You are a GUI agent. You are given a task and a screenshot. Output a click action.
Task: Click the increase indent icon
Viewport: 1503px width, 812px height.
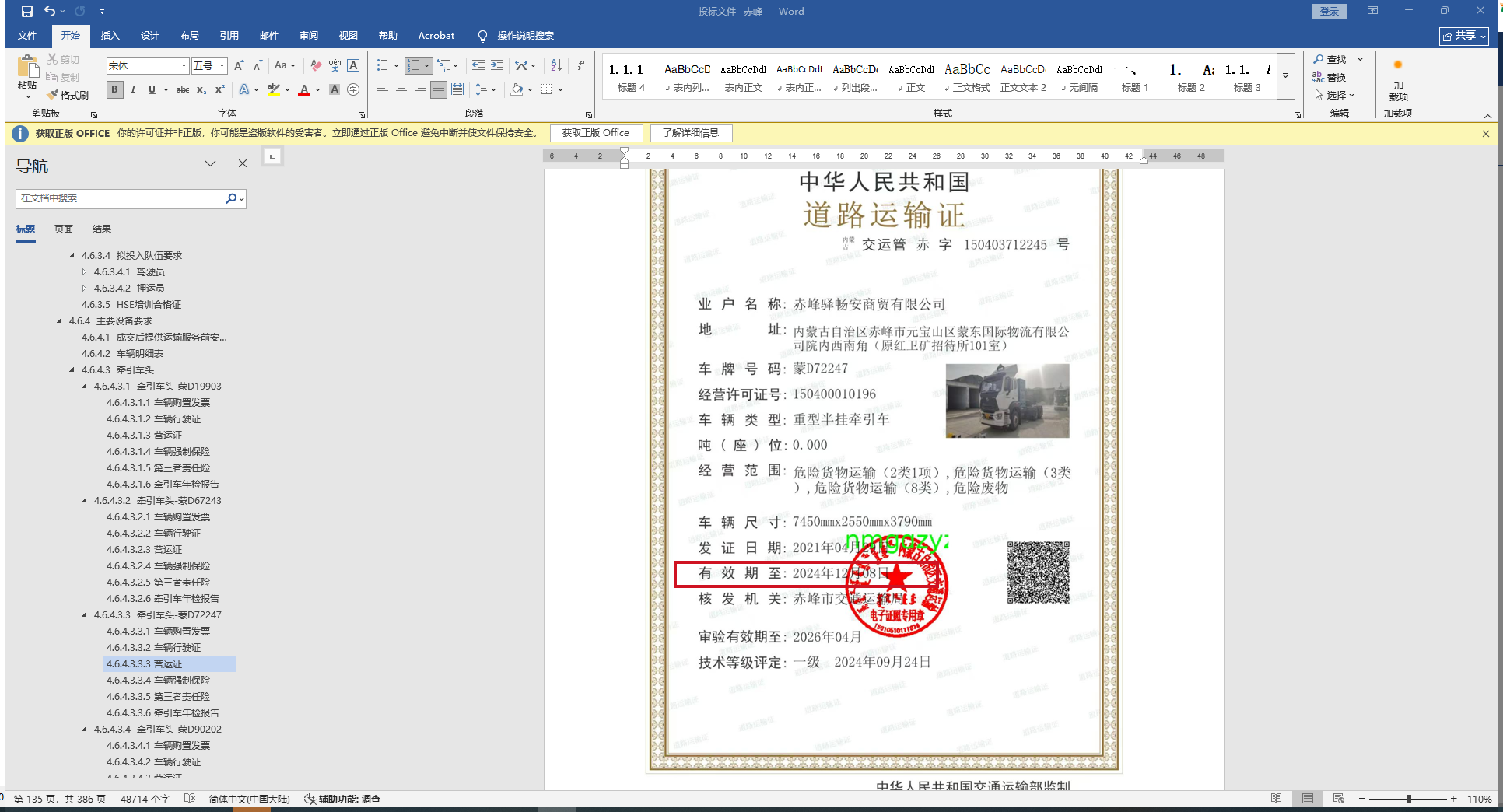(497, 65)
